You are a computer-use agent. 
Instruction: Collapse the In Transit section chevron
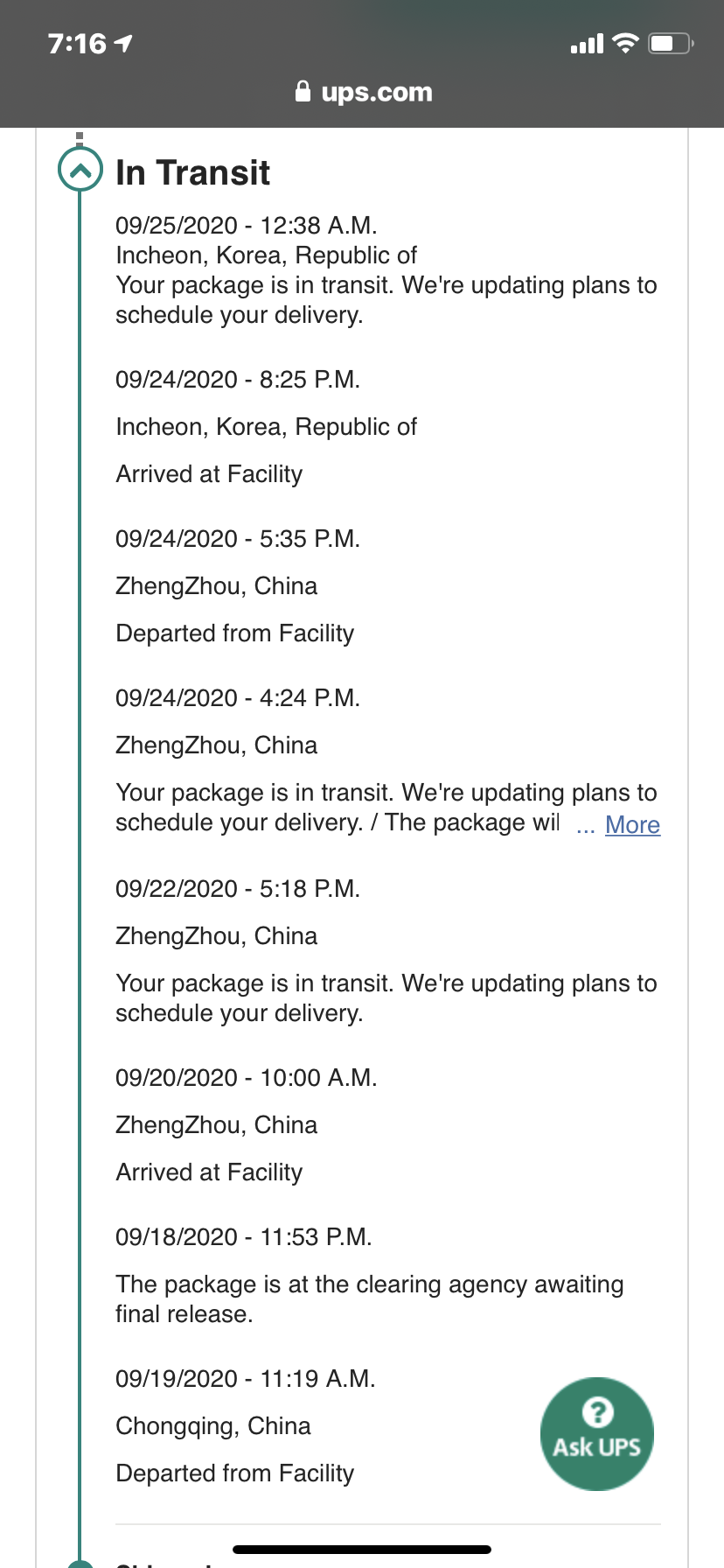point(80,171)
